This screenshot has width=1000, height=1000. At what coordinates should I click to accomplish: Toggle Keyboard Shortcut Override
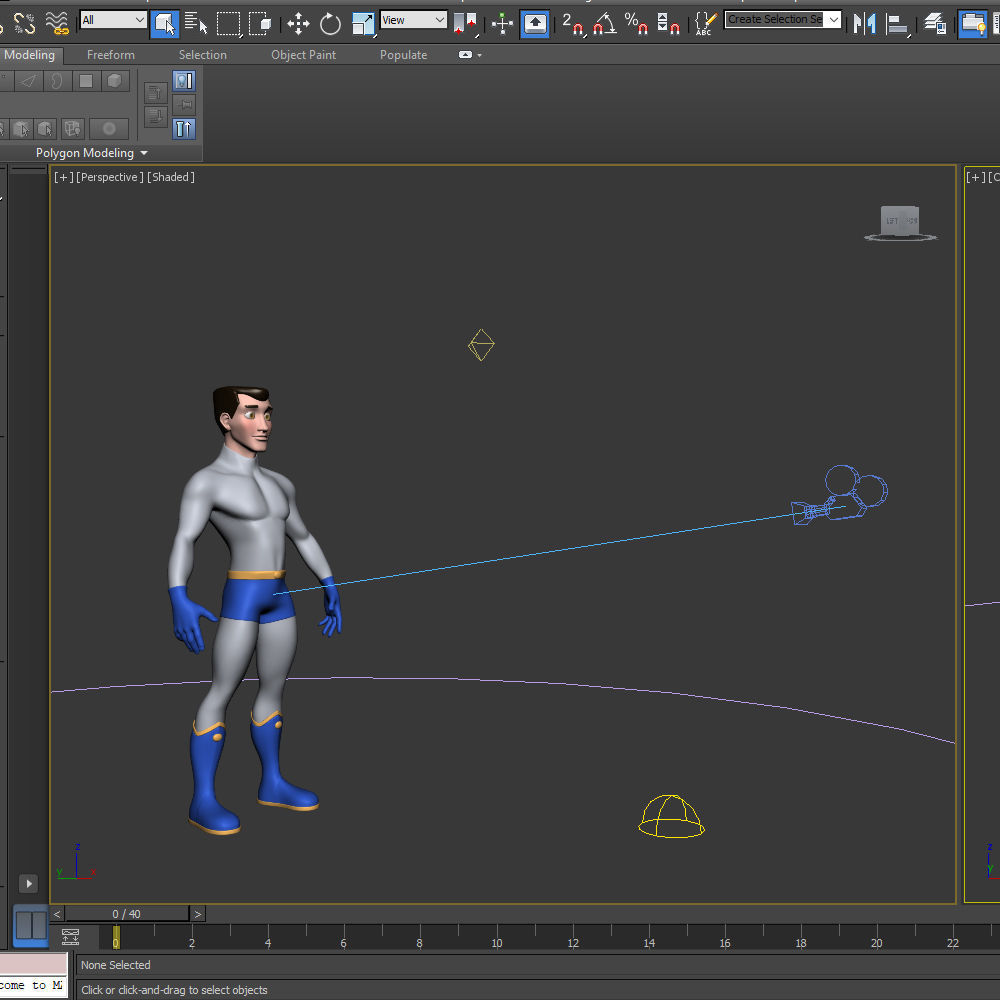[x=534, y=24]
